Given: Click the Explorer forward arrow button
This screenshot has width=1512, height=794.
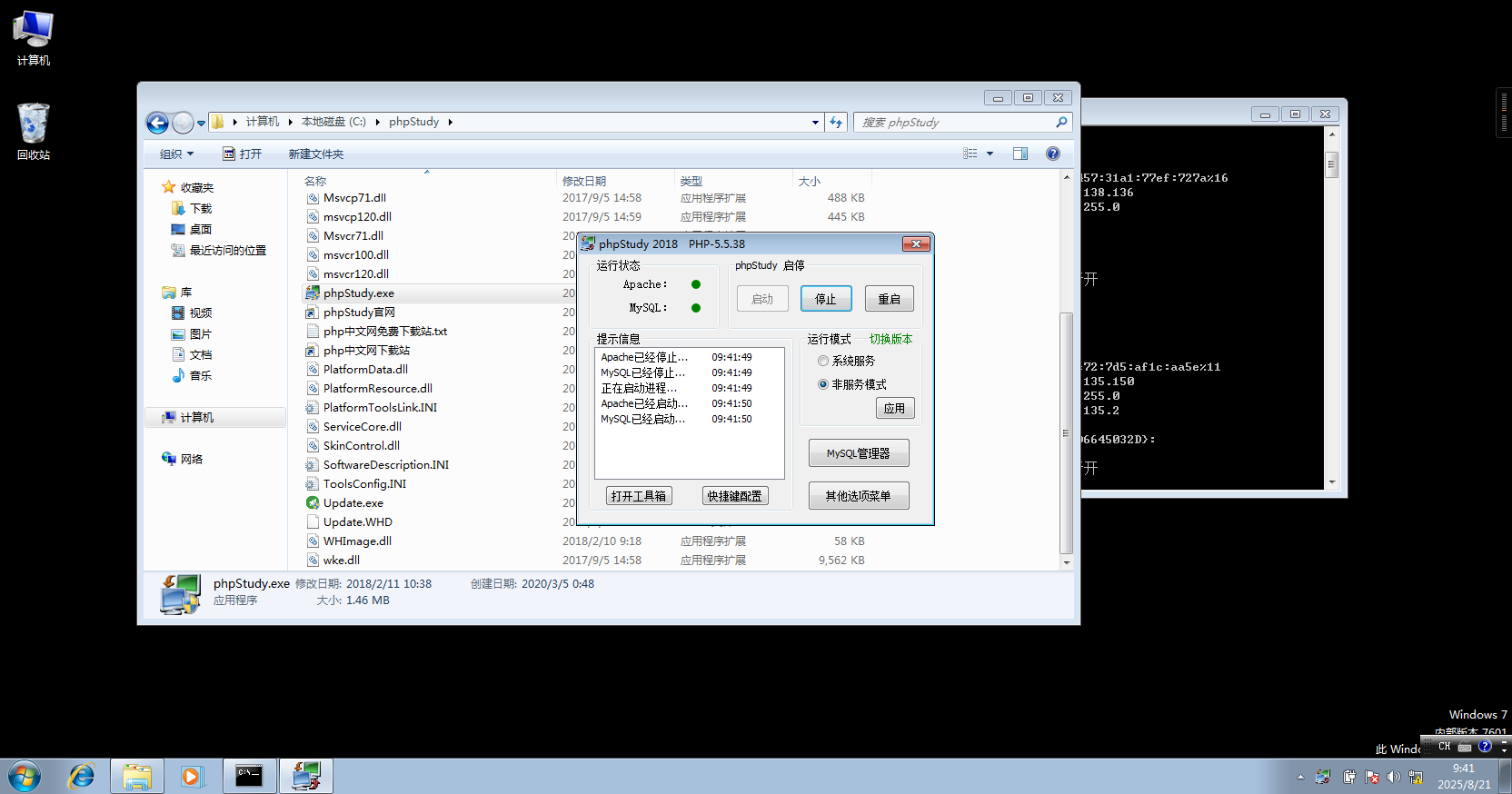Looking at the screenshot, I should [x=183, y=123].
